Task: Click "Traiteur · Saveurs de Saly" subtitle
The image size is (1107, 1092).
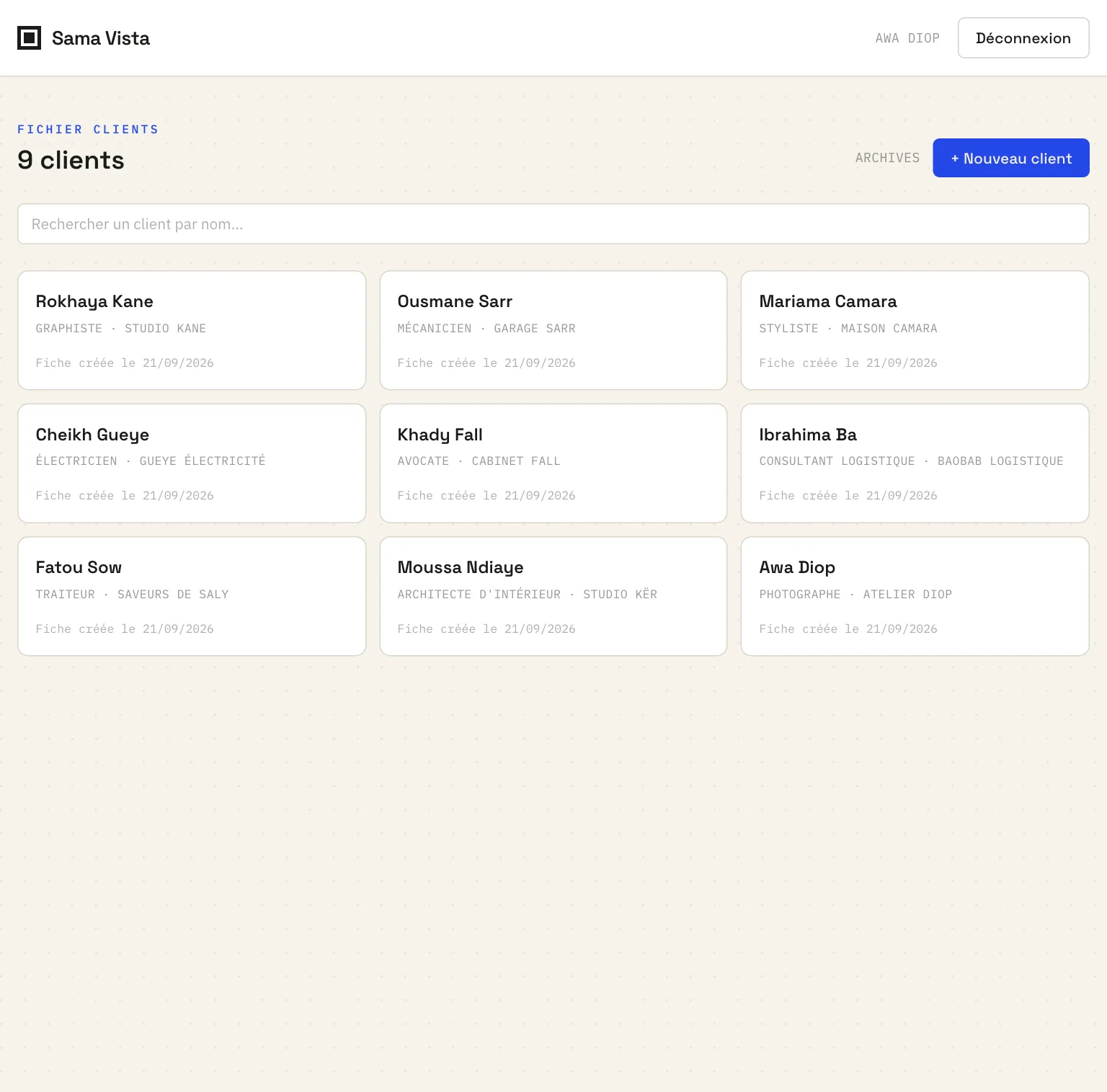Action: click(x=132, y=595)
